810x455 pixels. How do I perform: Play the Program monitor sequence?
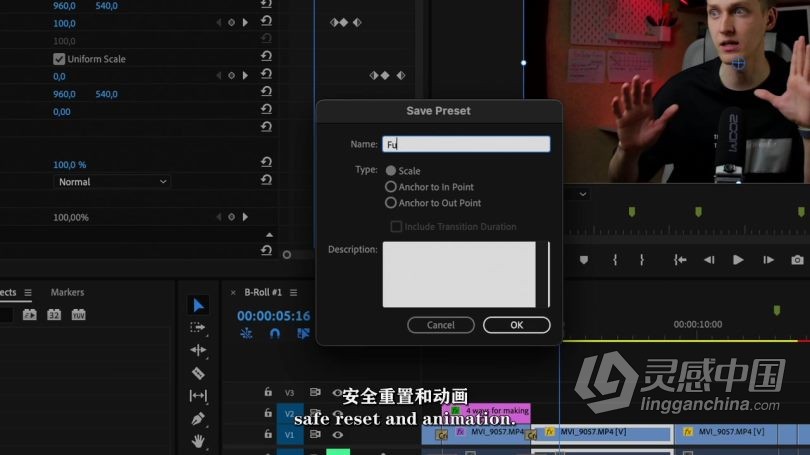(738, 260)
